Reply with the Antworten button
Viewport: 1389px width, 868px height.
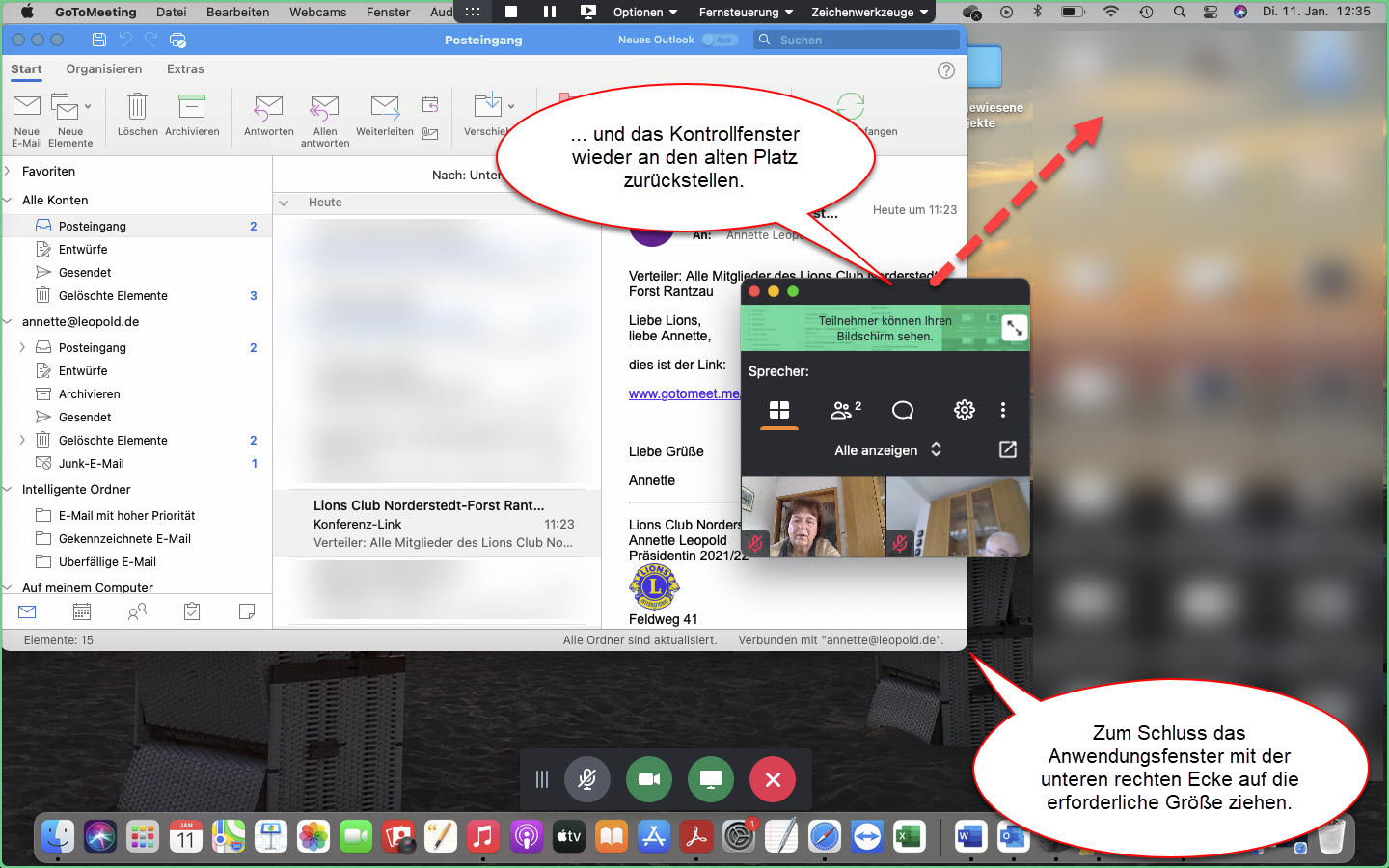click(268, 116)
